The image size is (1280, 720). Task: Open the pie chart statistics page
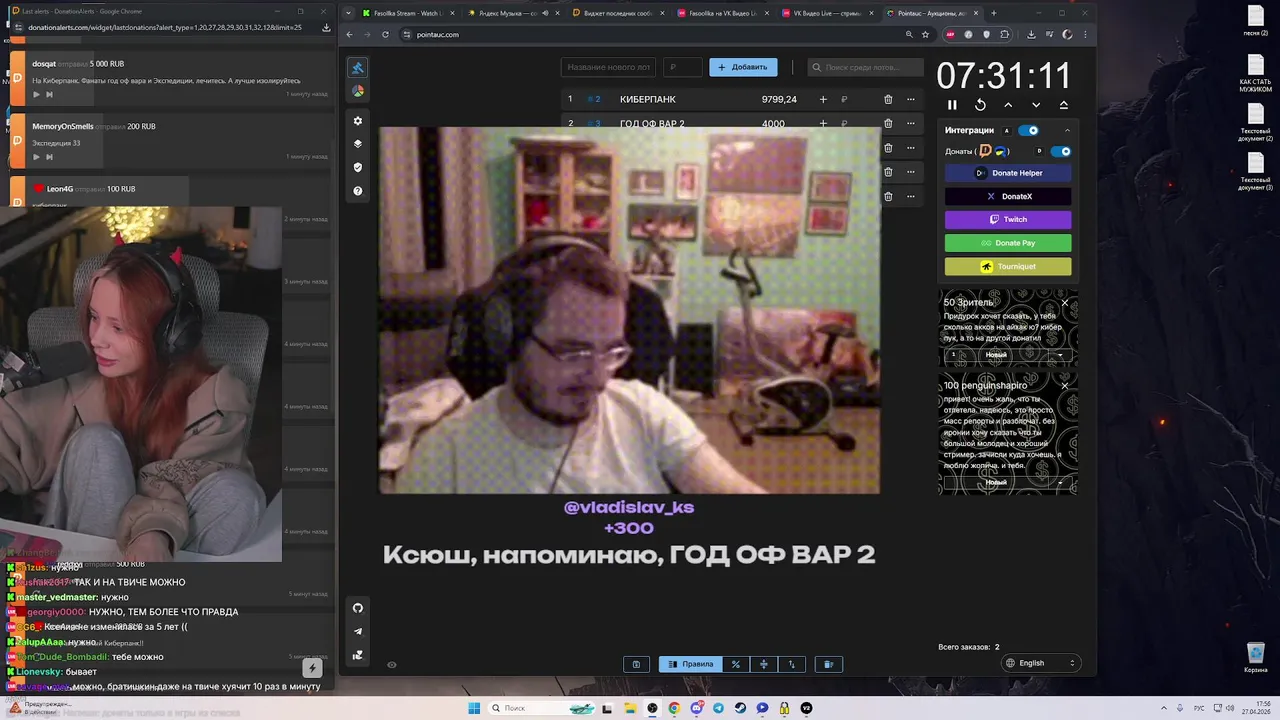coord(358,91)
